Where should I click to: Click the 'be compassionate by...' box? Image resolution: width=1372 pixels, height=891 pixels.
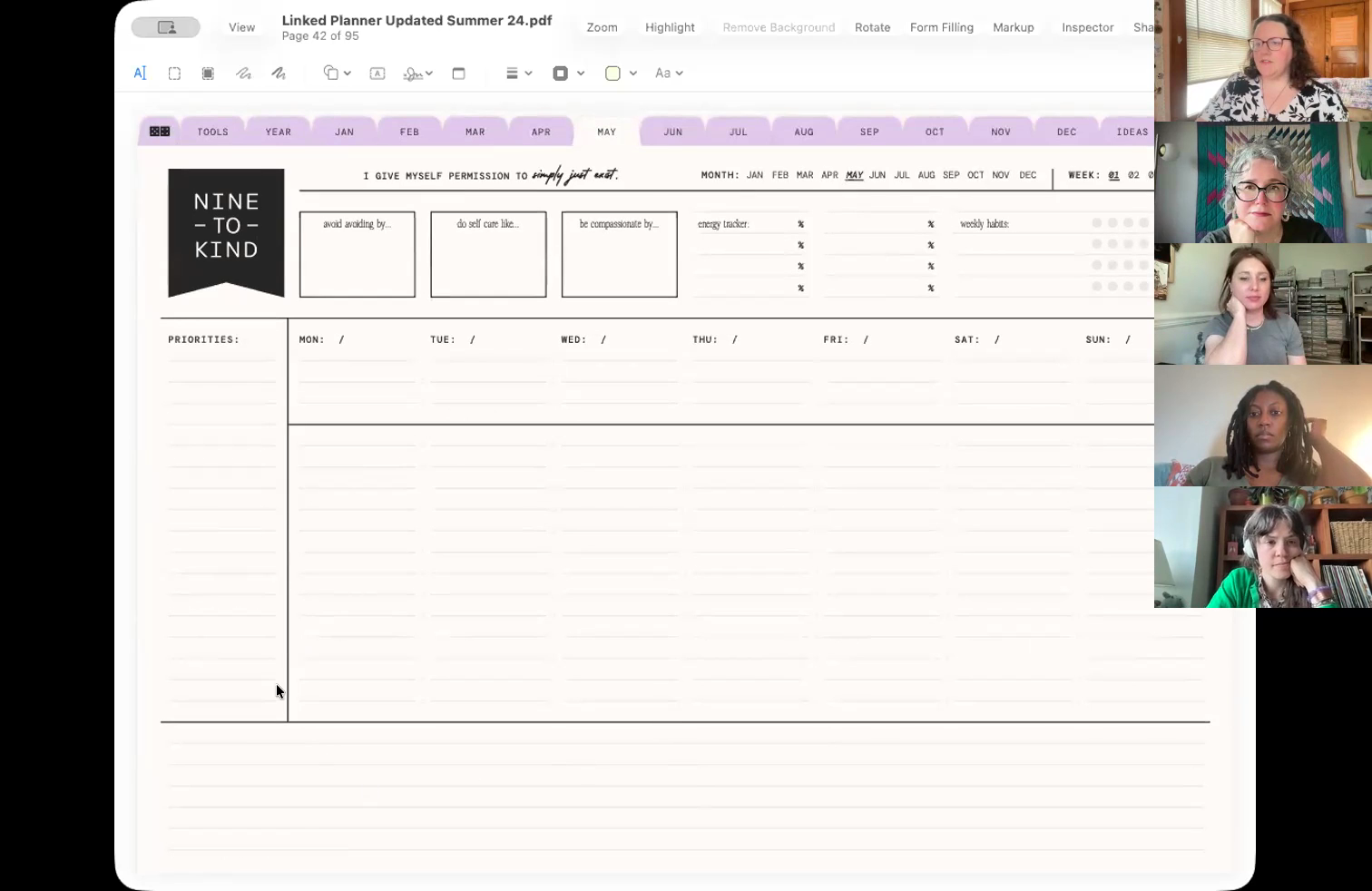pyautogui.click(x=620, y=254)
